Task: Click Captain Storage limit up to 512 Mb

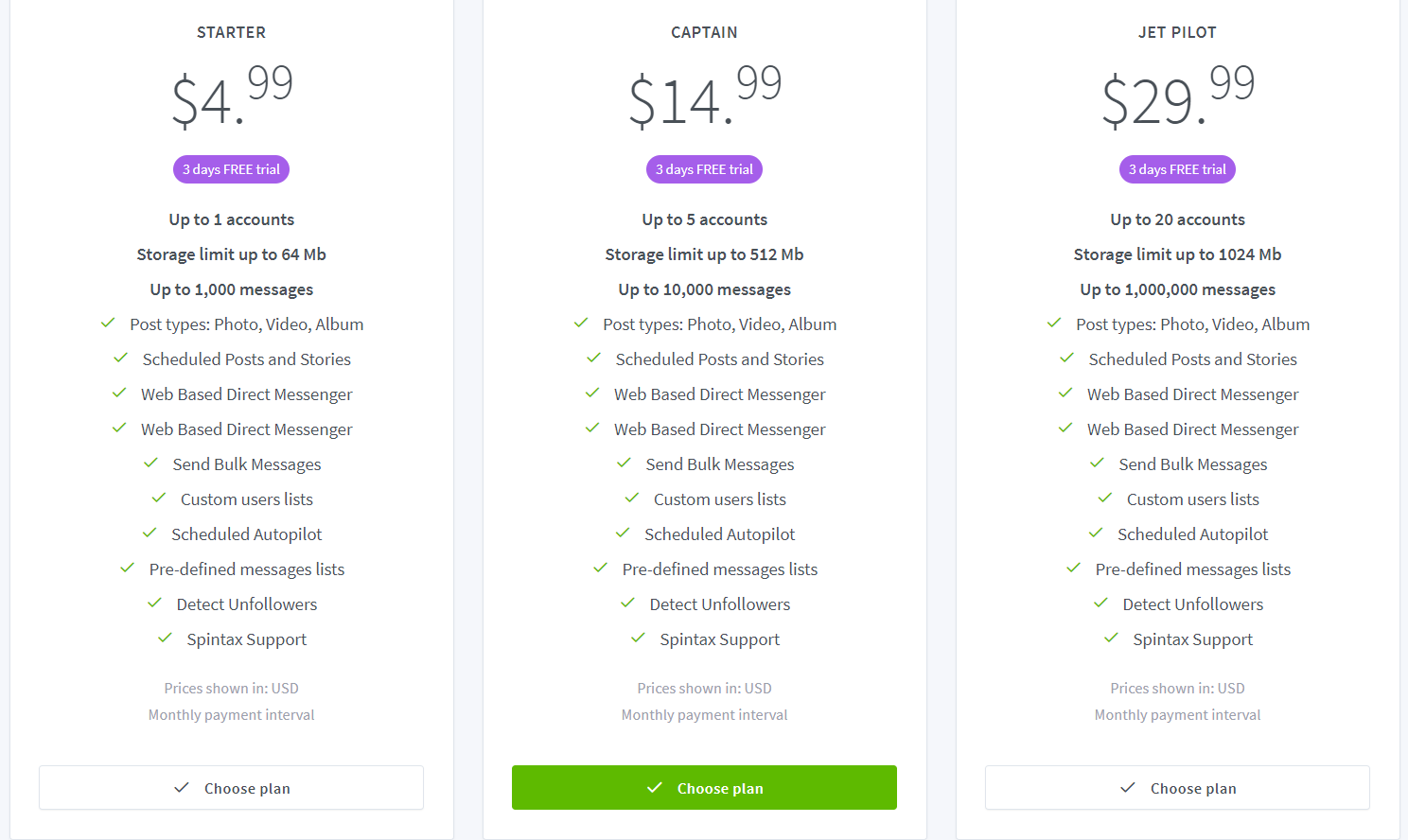Action: click(704, 254)
